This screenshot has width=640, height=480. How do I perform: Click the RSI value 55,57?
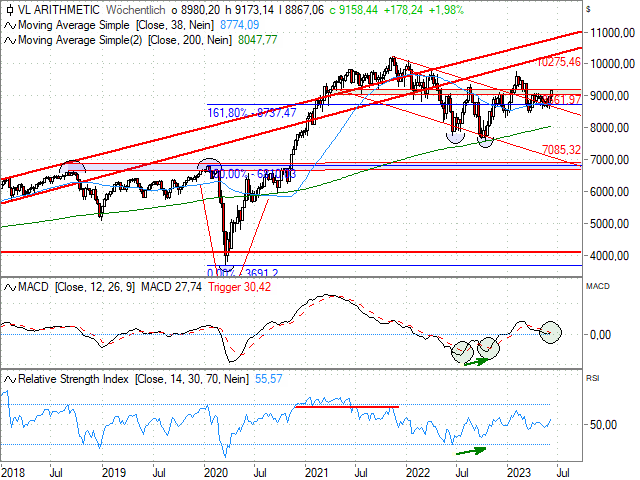(x=269, y=379)
